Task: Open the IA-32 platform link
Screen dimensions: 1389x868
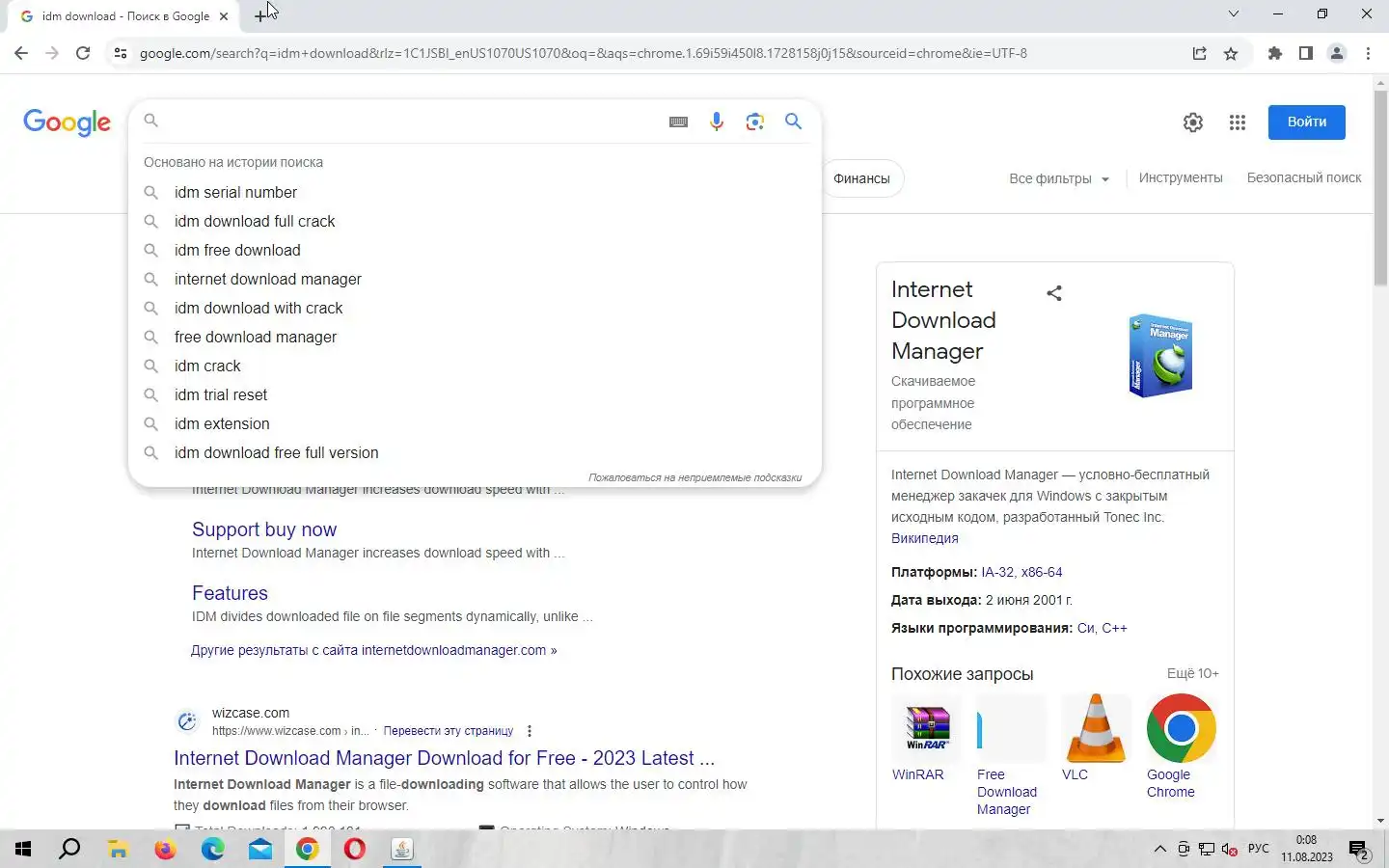Action: coord(997,572)
